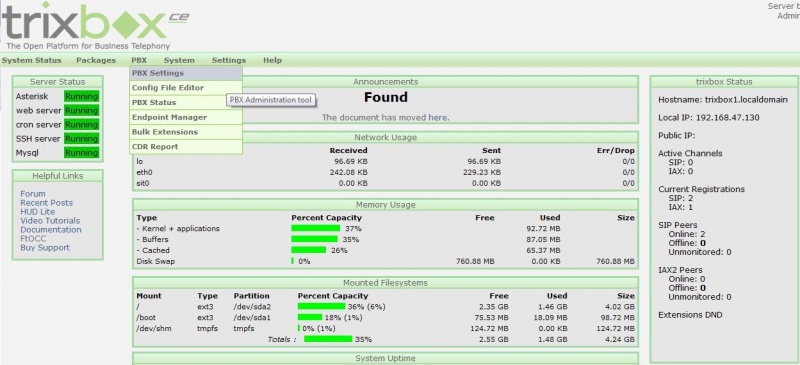Viewport: 800px width, 365px height.
Task: Click eth0 sent value 229.23 KB
Action: point(482,173)
